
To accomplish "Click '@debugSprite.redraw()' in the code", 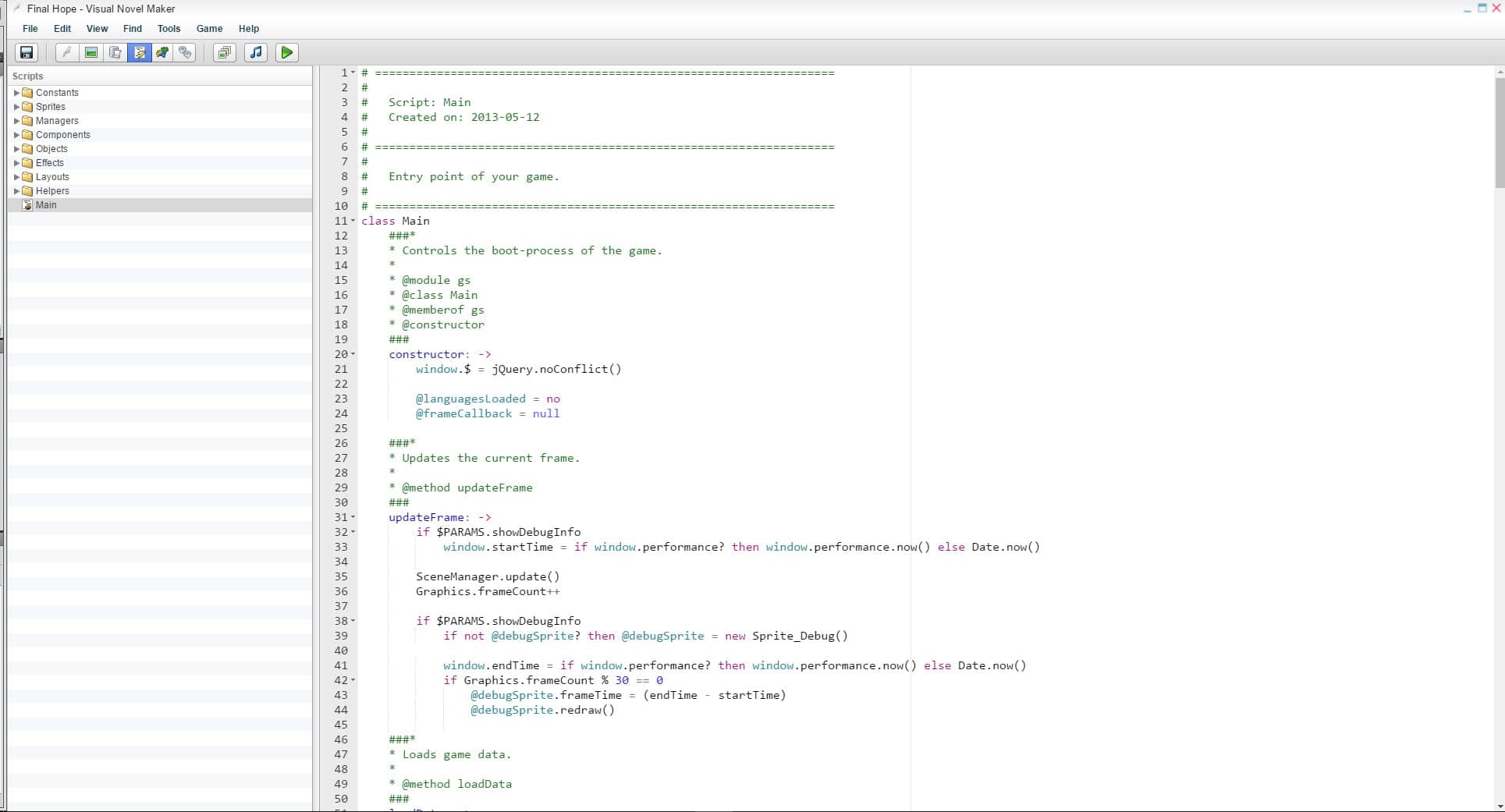I will [542, 710].
